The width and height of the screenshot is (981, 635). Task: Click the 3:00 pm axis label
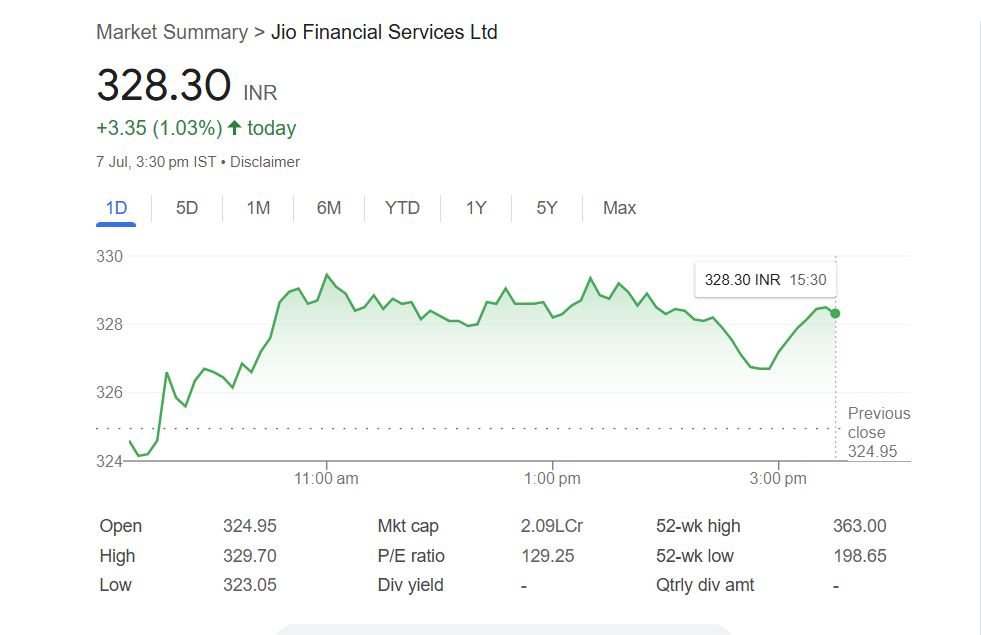778,479
